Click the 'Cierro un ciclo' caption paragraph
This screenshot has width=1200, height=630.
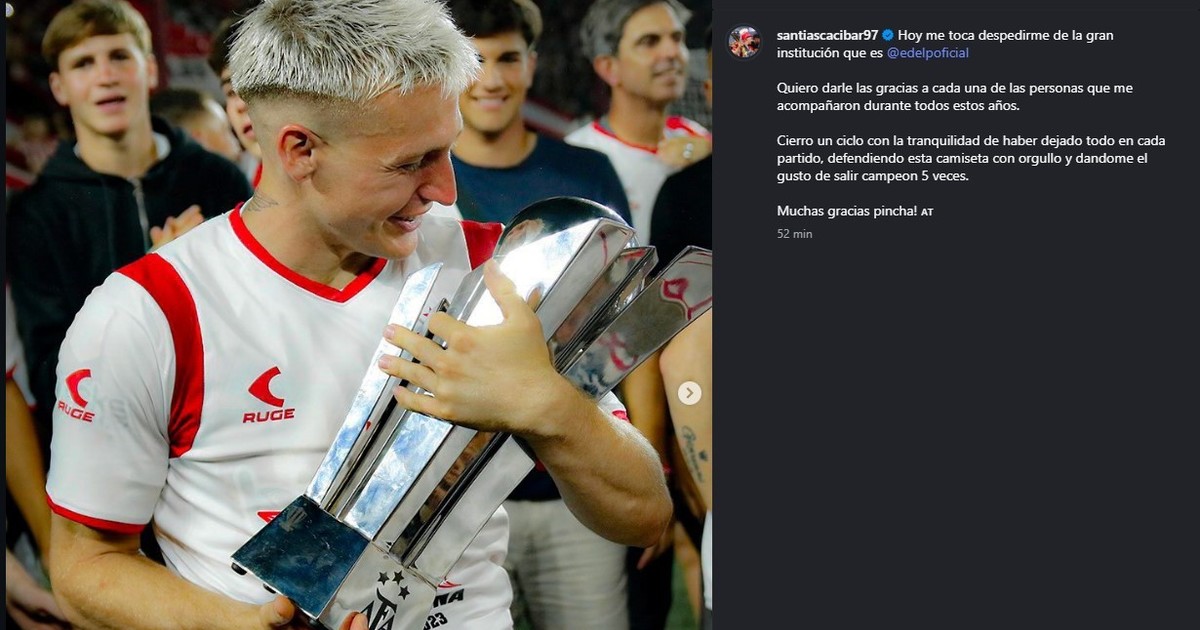click(971, 158)
